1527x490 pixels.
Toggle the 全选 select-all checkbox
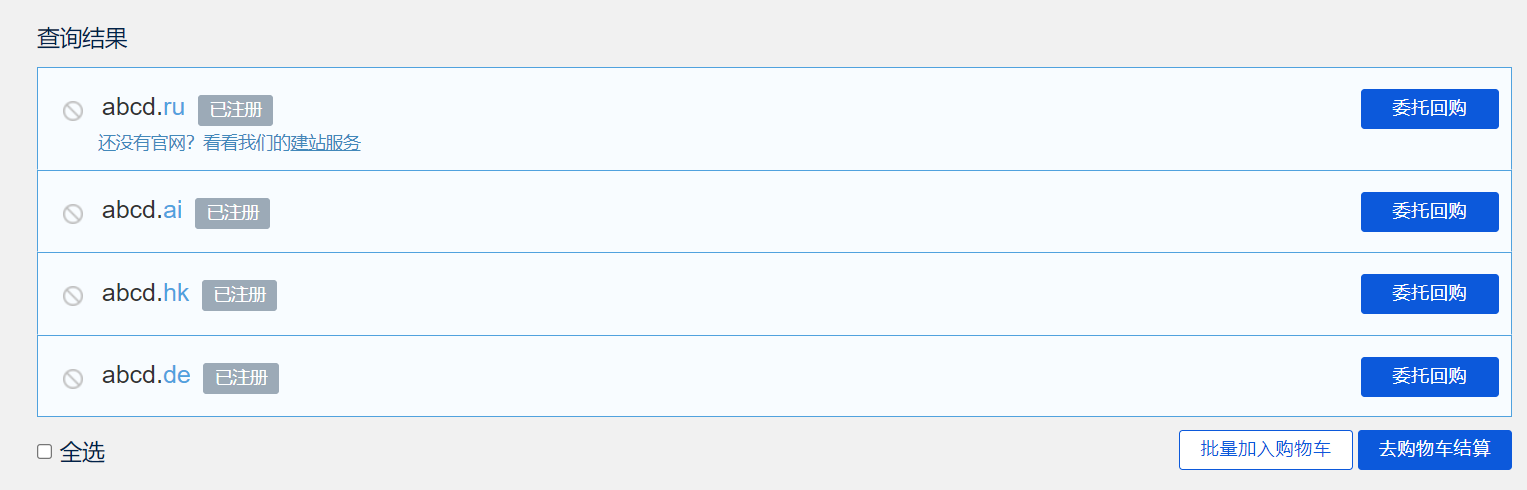pyautogui.click(x=45, y=452)
